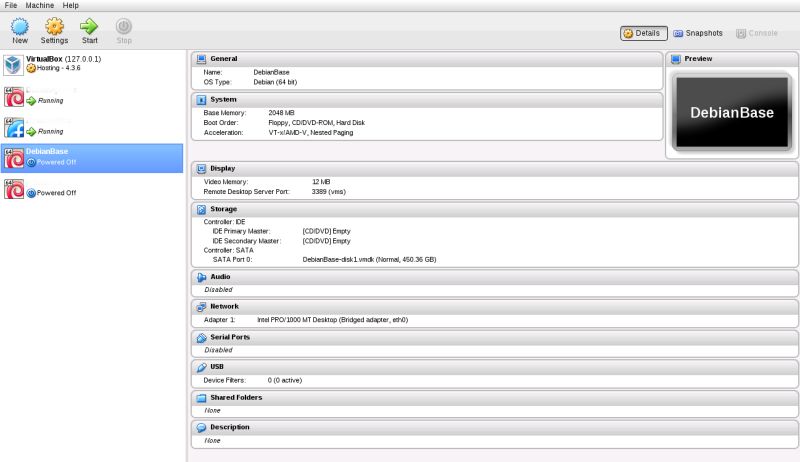Click the New machine toolbar icon
Viewport: 800px width, 462px height.
[x=20, y=27]
